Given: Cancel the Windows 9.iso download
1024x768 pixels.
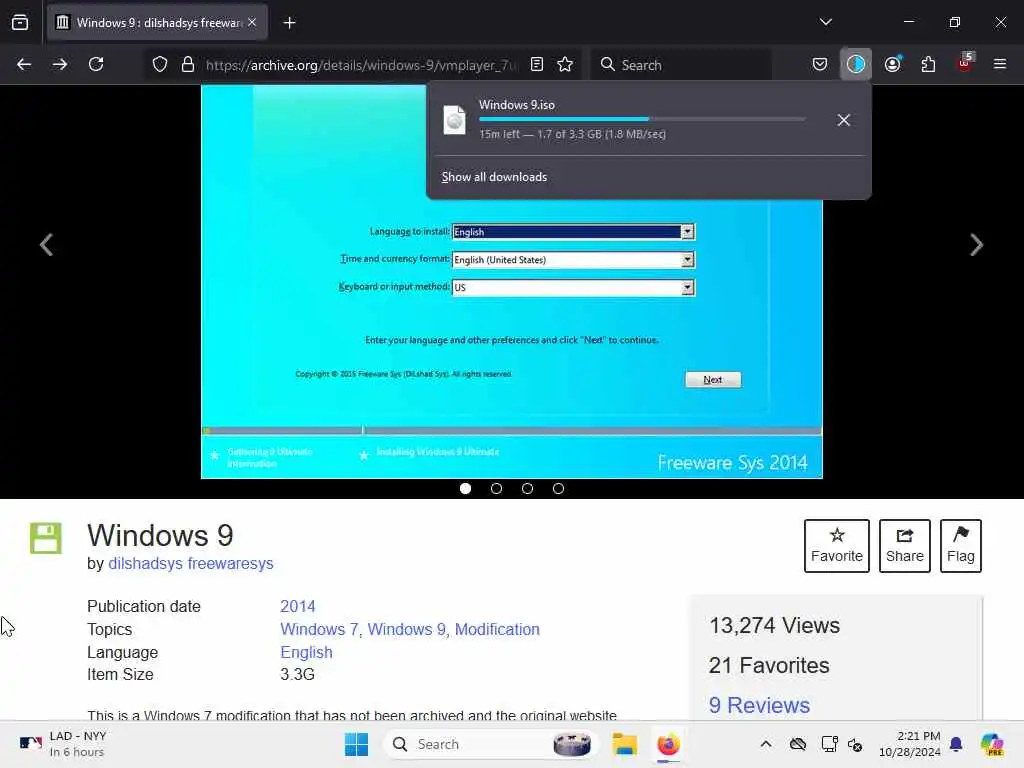Looking at the screenshot, I should [844, 120].
